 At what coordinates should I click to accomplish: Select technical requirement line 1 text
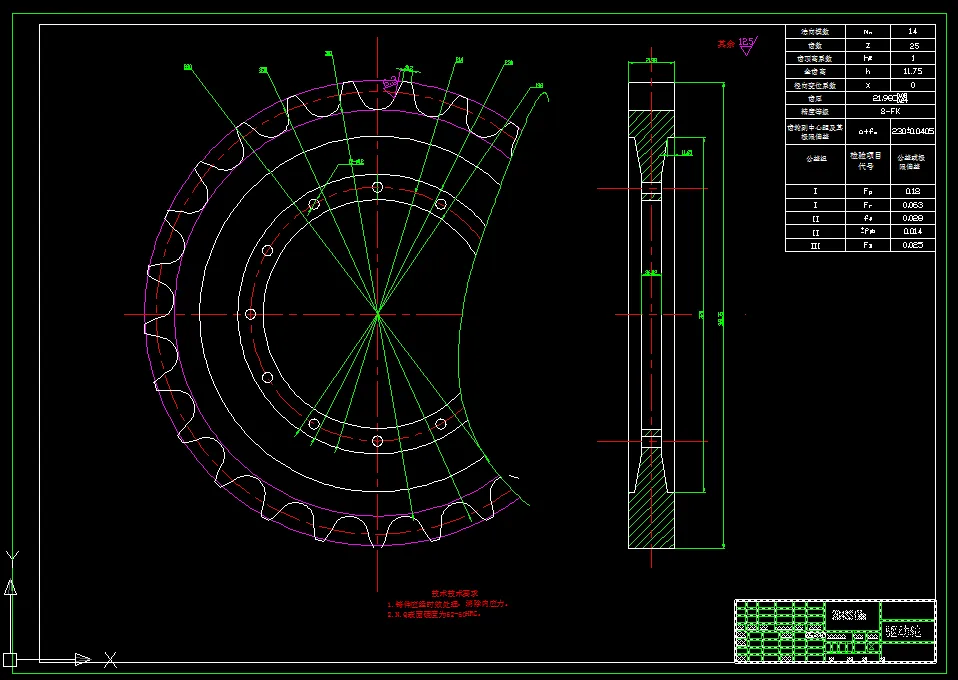[448, 604]
